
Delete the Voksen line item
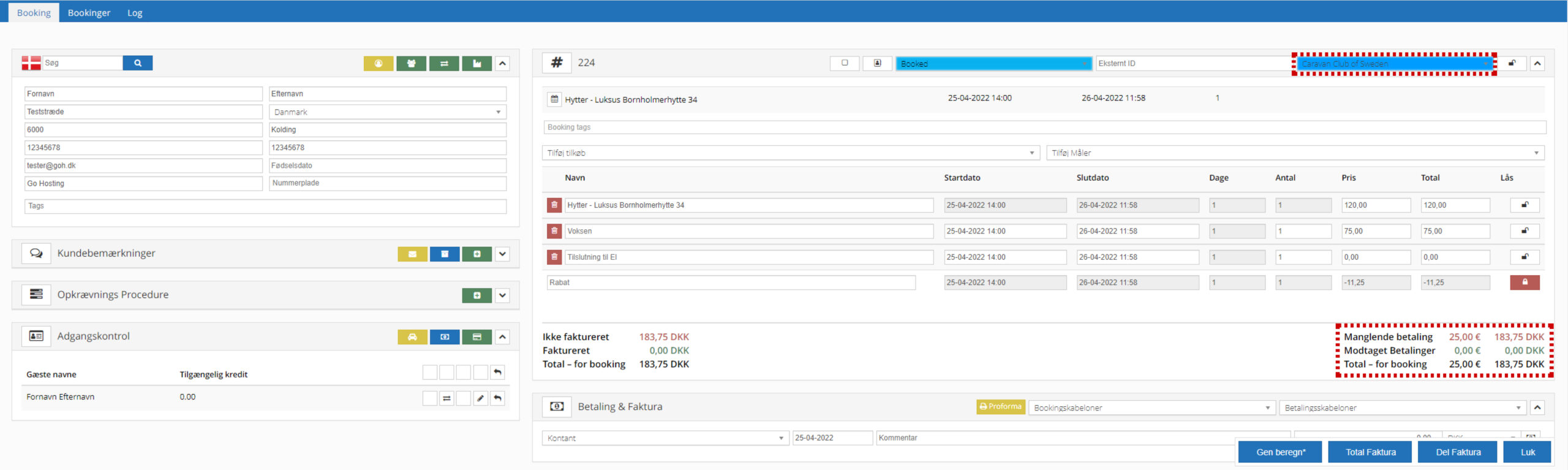point(554,231)
